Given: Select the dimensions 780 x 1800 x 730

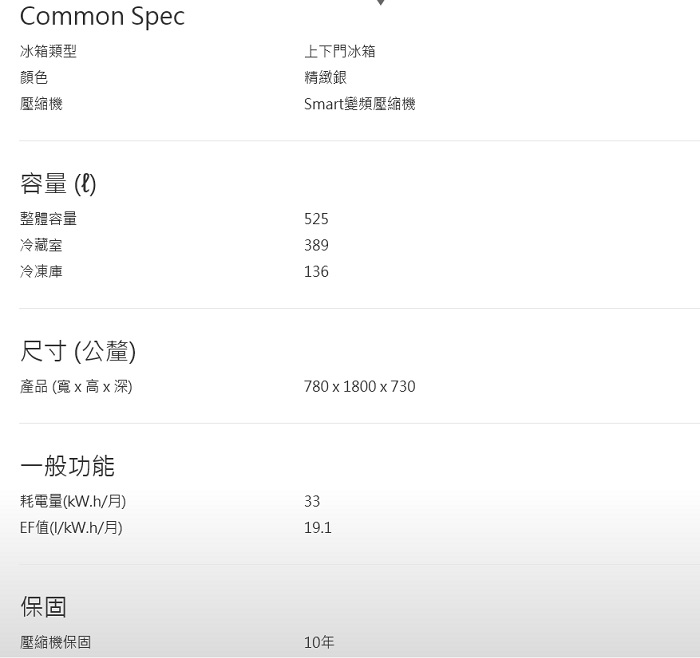Looking at the screenshot, I should point(360,386).
